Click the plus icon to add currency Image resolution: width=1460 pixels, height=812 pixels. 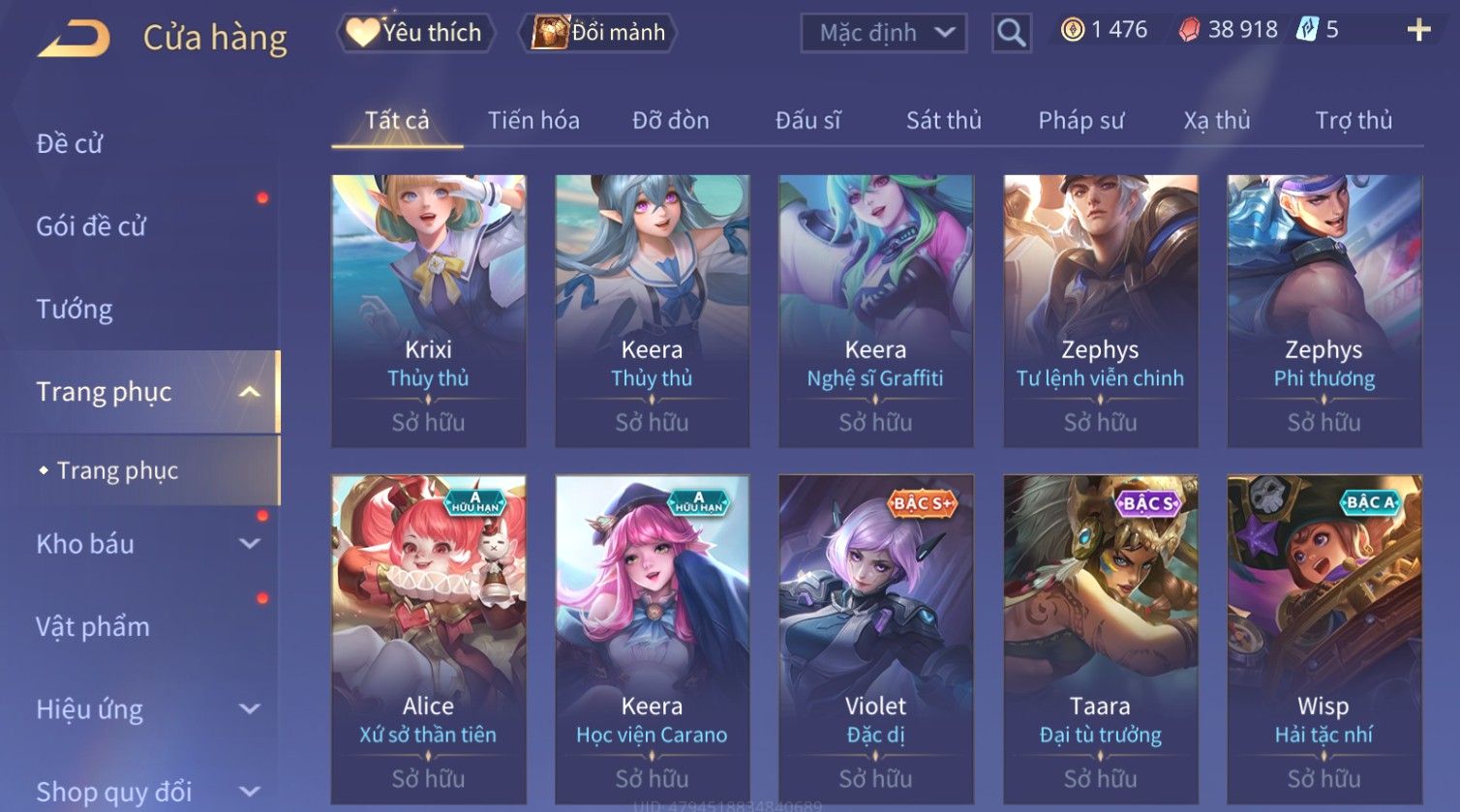[x=1418, y=30]
